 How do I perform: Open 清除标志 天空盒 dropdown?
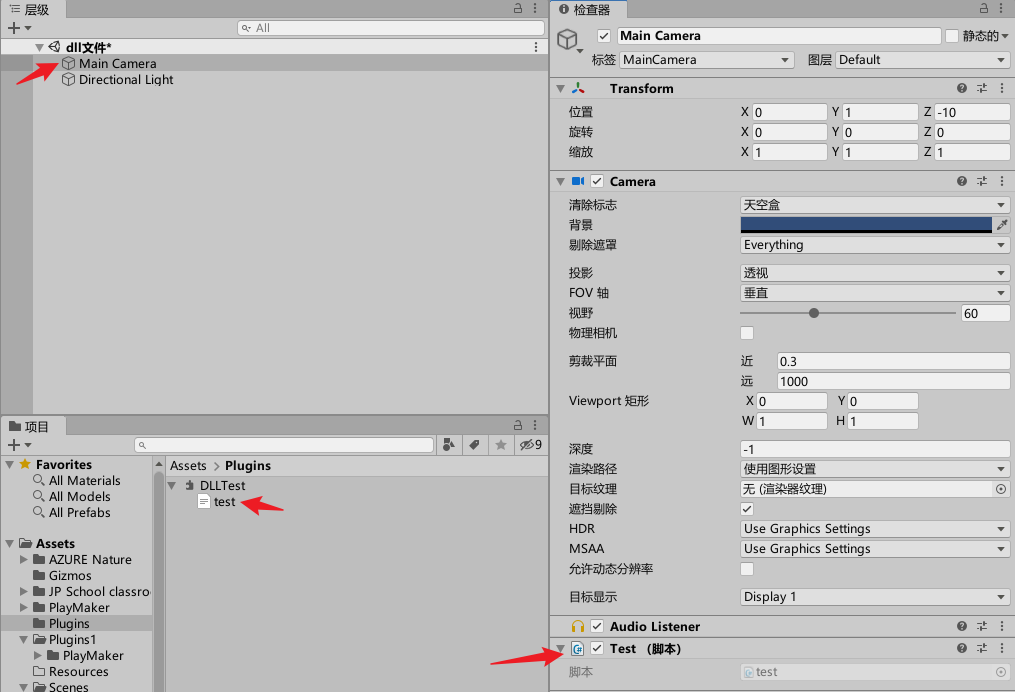tap(875, 205)
